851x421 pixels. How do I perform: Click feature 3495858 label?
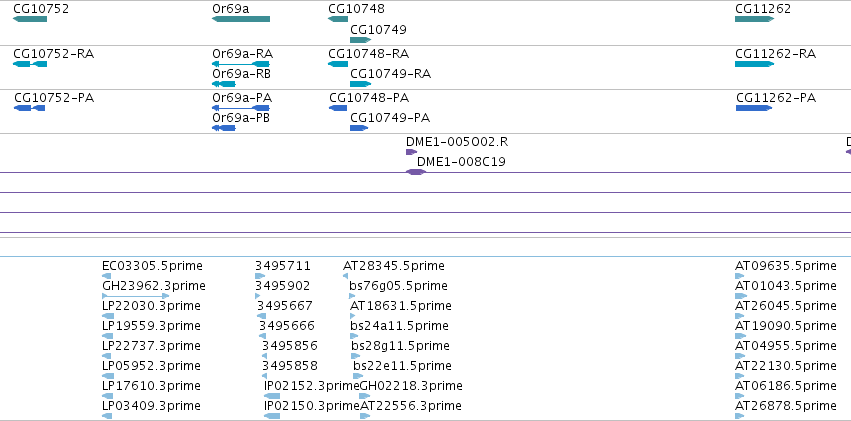[290, 366]
